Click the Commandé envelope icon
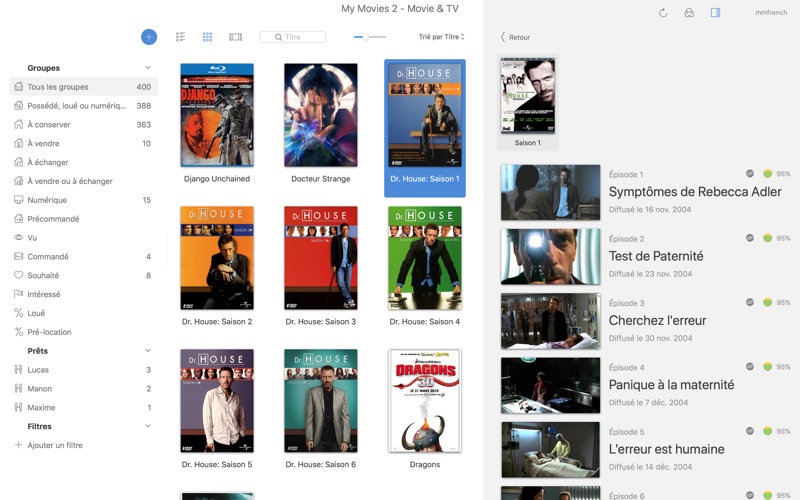This screenshot has height=500, width=800. 18,256
